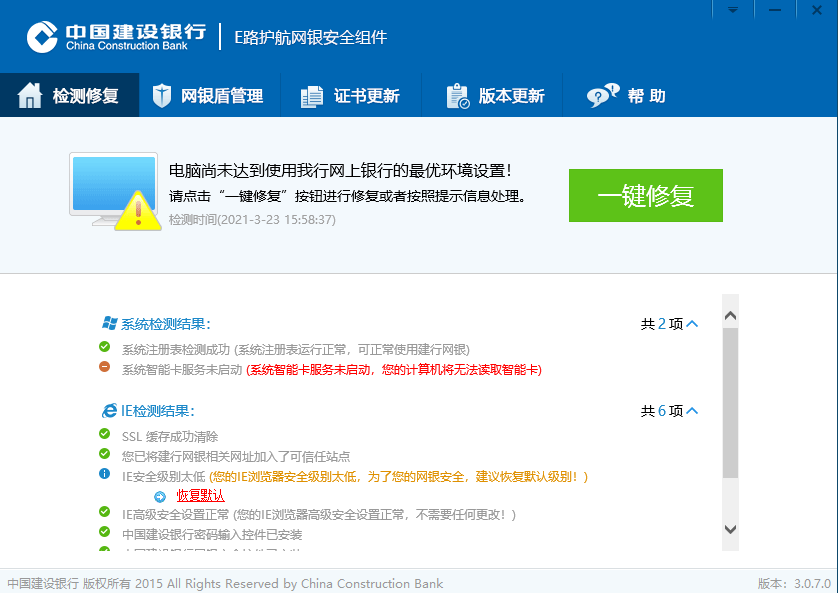Click the orange IE security level warning text

pos(398,477)
